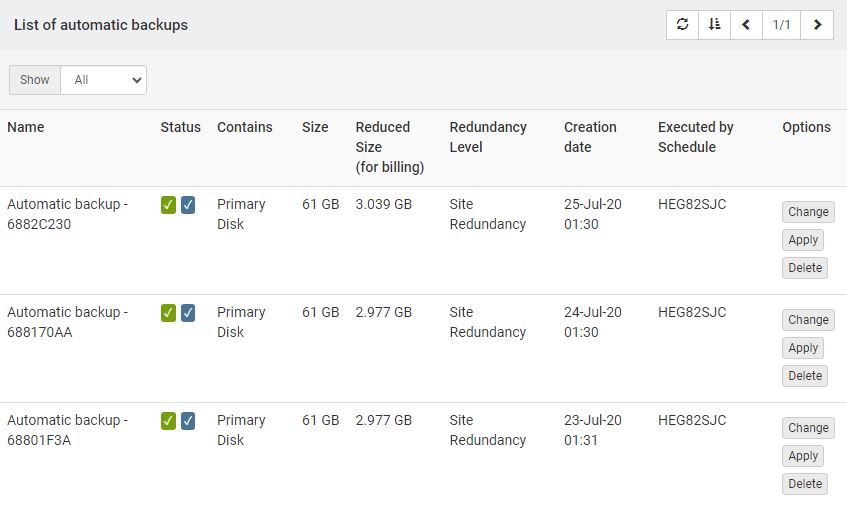
Task: Click green status check for backup 6882C230
Action: coord(168,205)
